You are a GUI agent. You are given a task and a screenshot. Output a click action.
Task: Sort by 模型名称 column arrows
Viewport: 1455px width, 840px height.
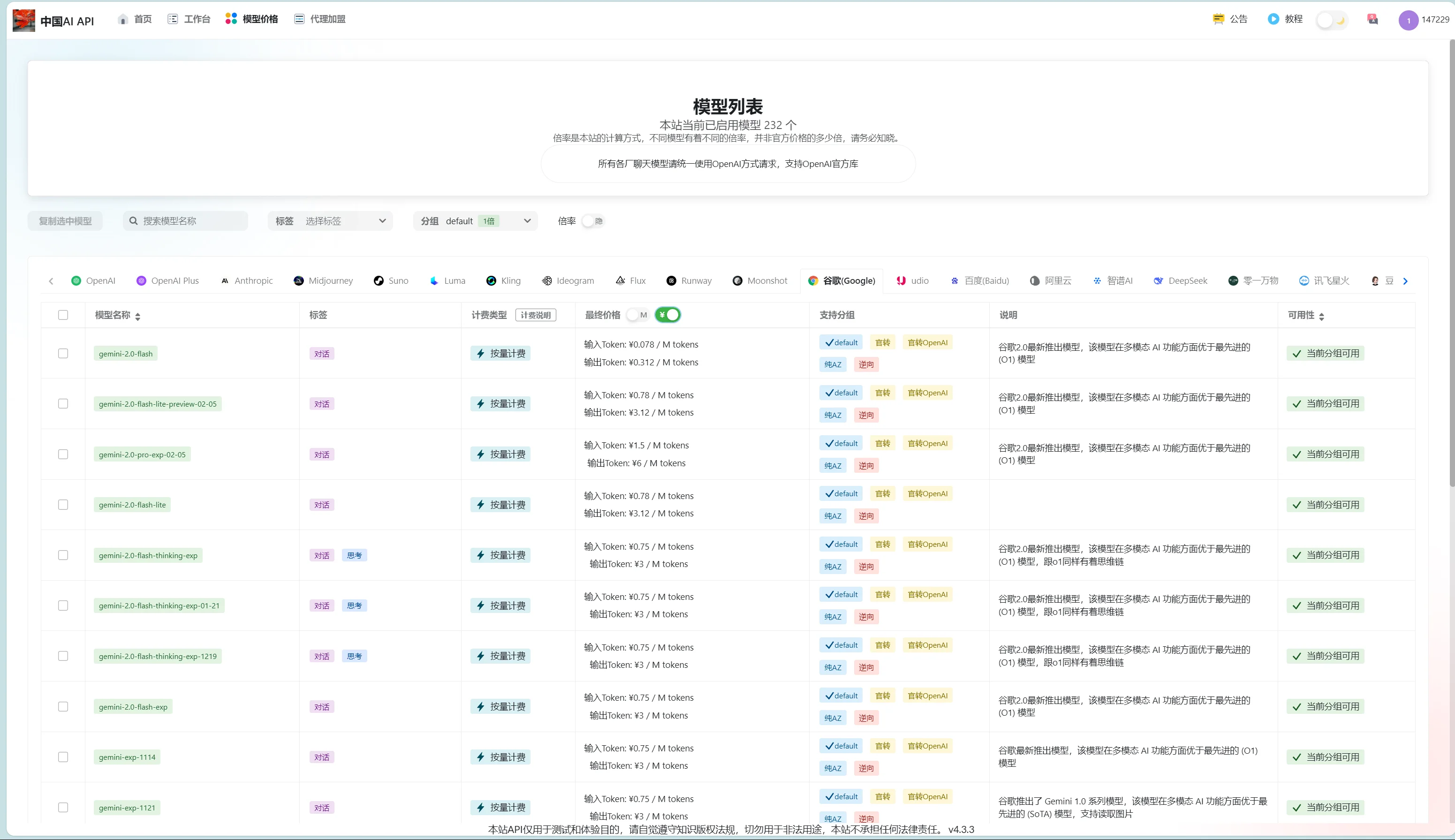137,316
